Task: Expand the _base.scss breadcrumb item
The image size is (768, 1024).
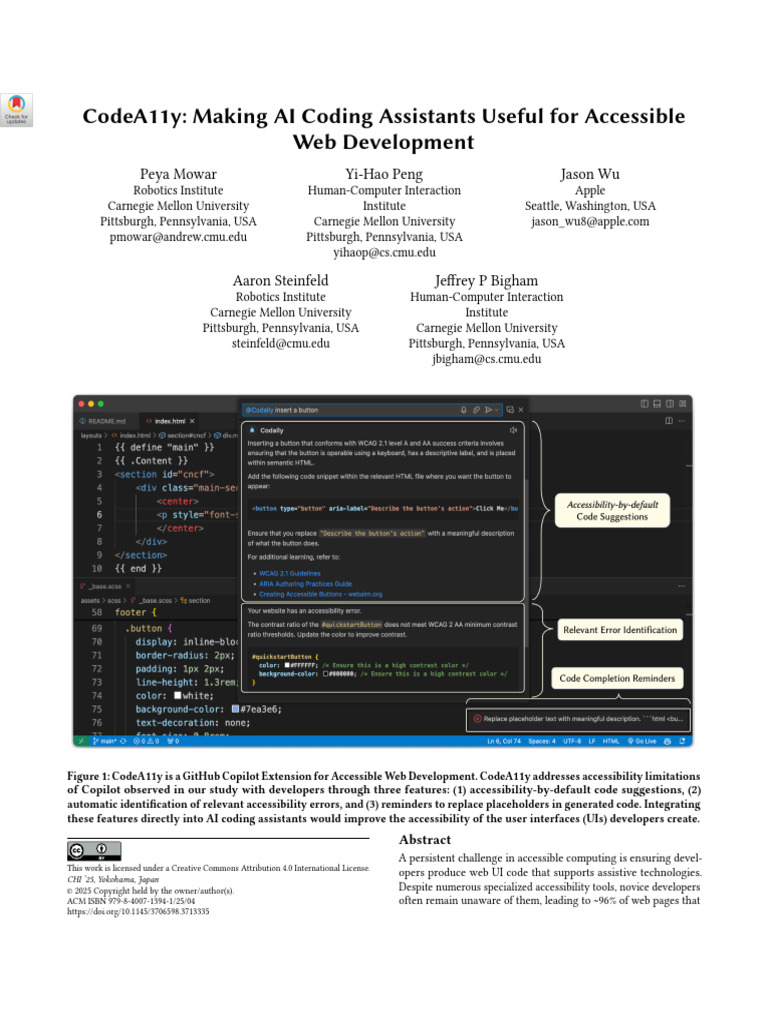Action: coord(151,600)
